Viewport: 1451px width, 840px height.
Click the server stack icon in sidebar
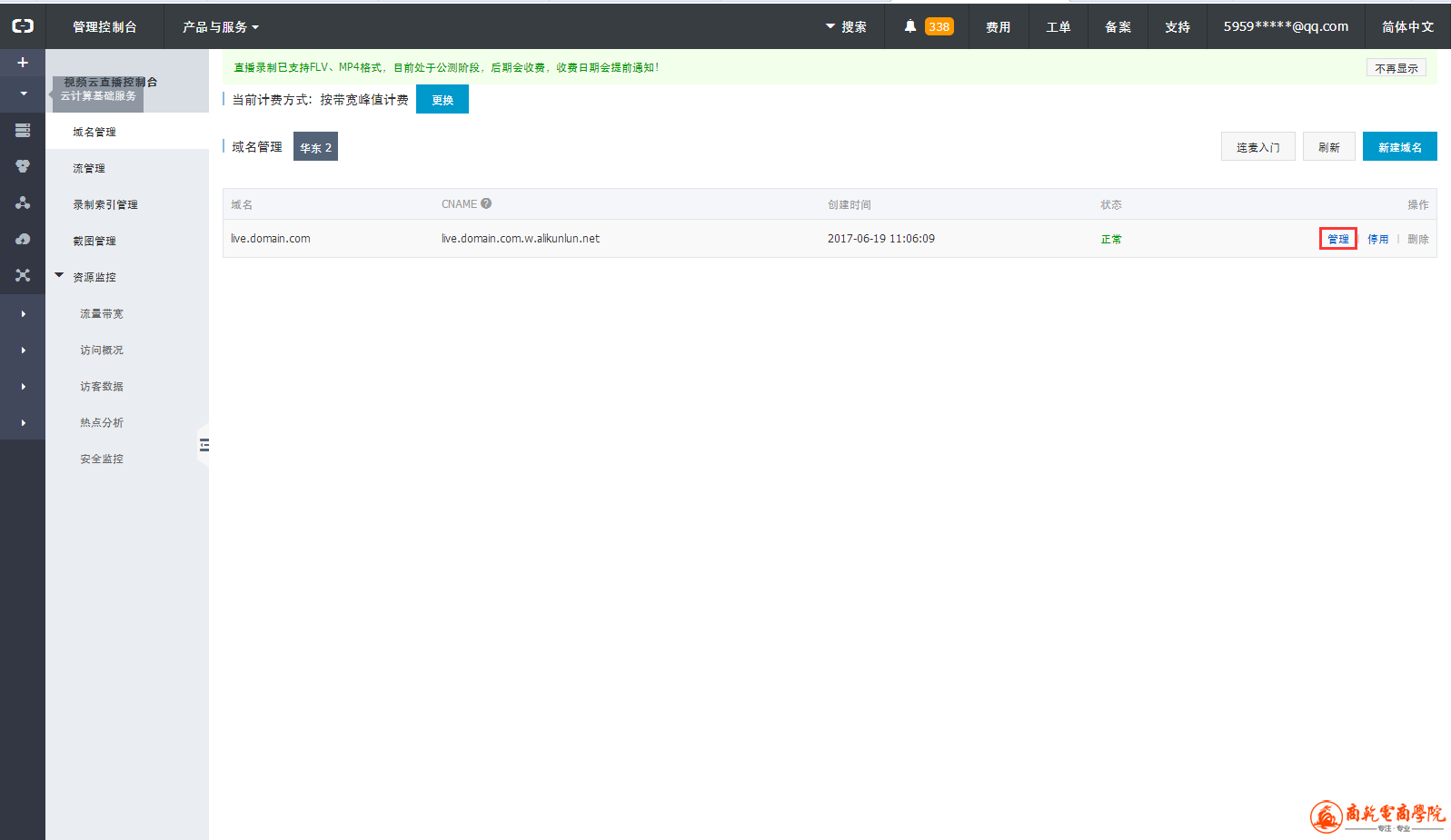click(23, 131)
